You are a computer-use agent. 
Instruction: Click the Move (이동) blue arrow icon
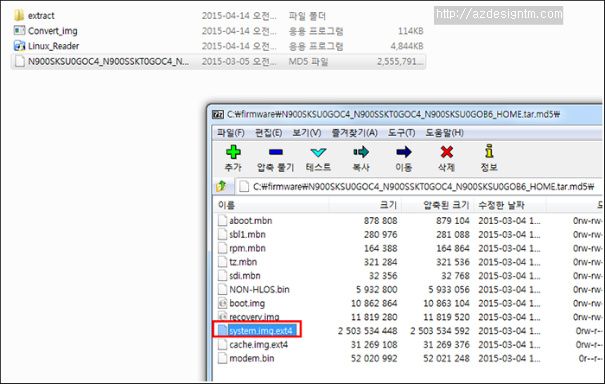coord(404,152)
